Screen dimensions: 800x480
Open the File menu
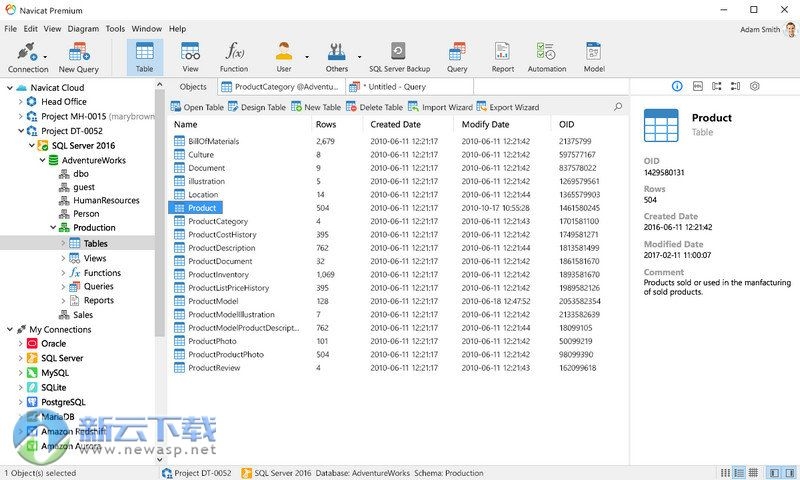click(10, 29)
